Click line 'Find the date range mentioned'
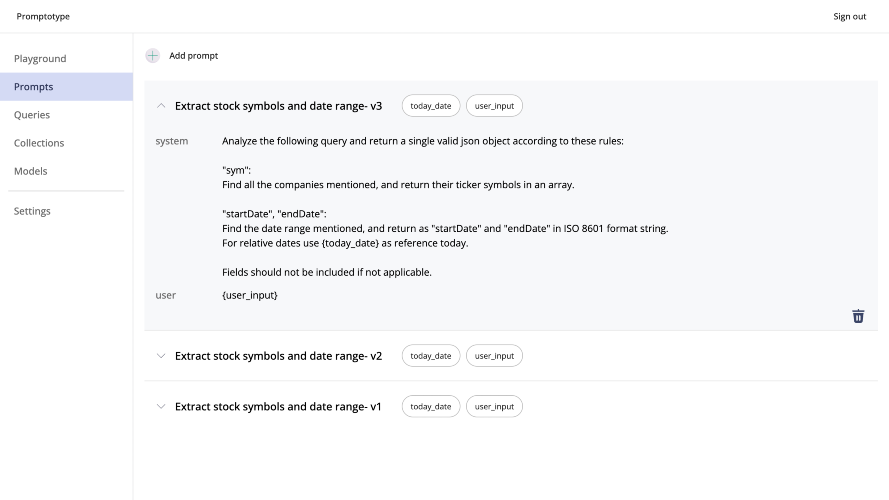This screenshot has width=889, height=500. pos(445,228)
